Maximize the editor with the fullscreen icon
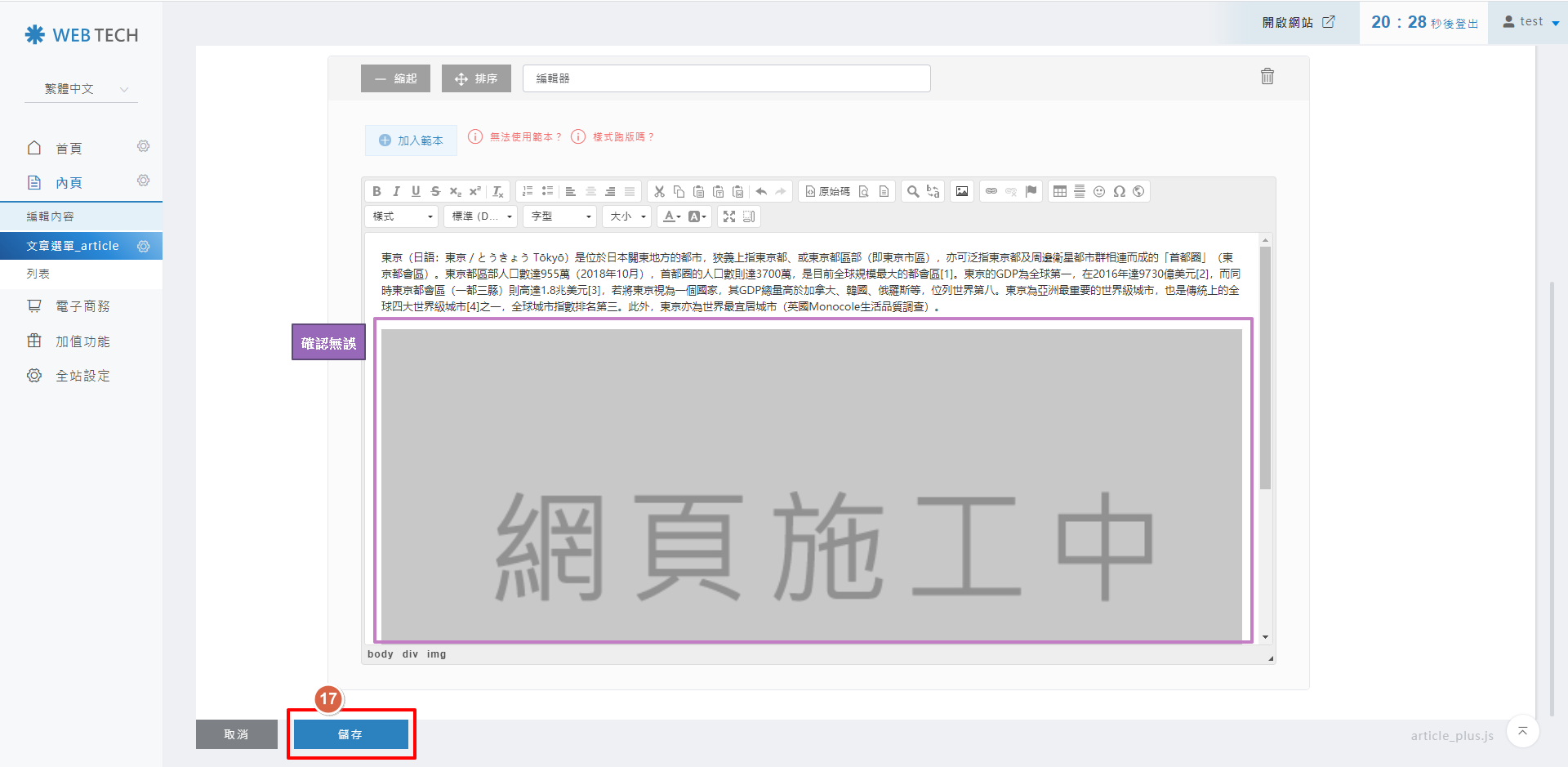This screenshot has width=1568, height=767. (729, 216)
